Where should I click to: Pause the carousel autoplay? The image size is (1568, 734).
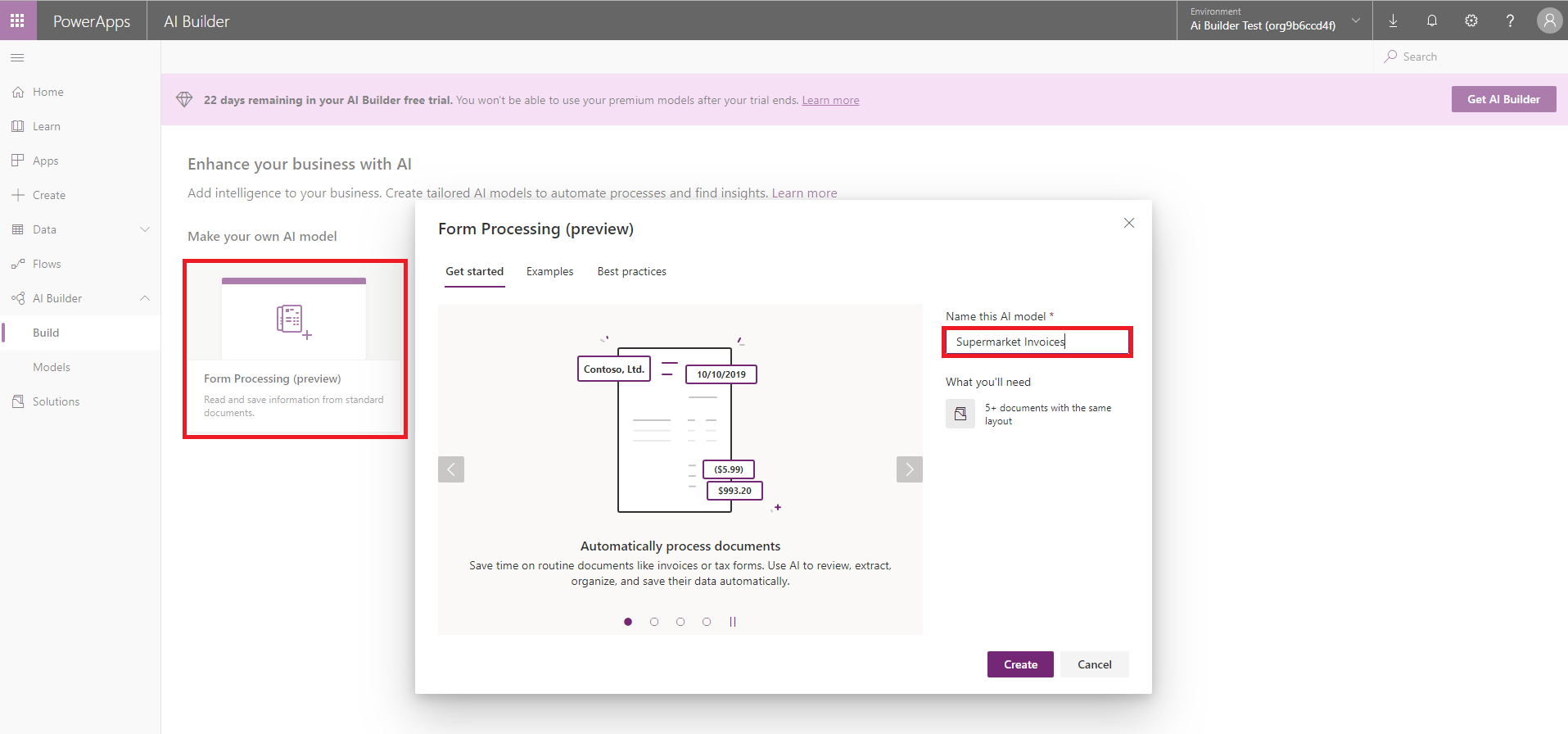pos(733,622)
